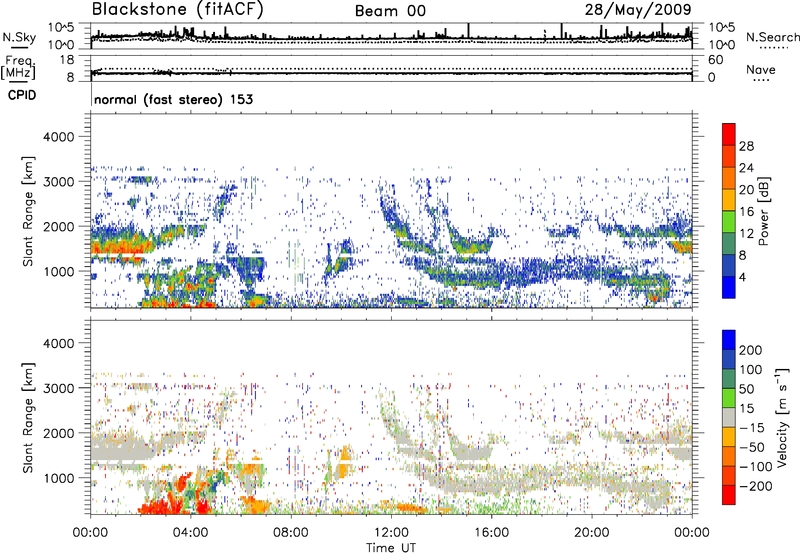This screenshot has height=554, width=800.
Task: Click the "4000" tick on power panel axis
Action: click(x=58, y=137)
